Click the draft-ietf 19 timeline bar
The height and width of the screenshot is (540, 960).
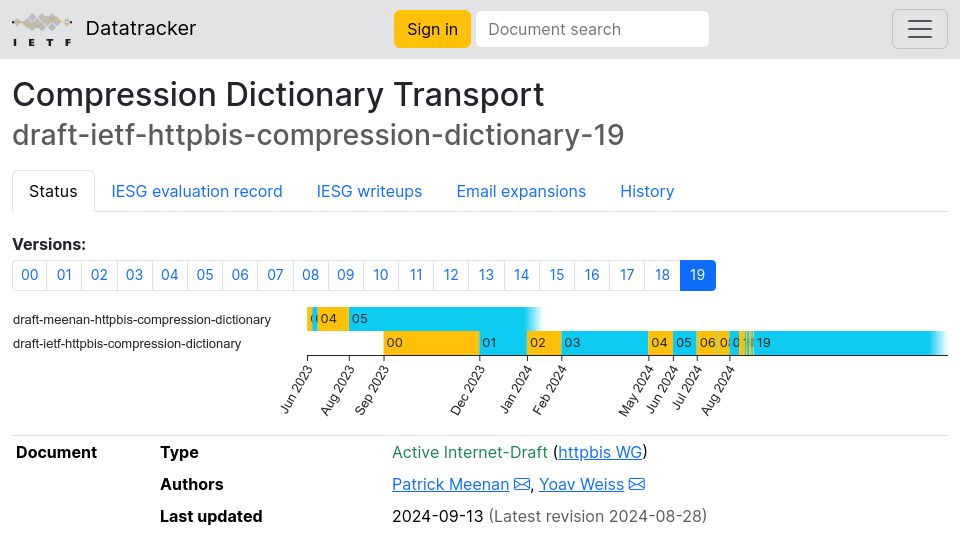pos(850,343)
